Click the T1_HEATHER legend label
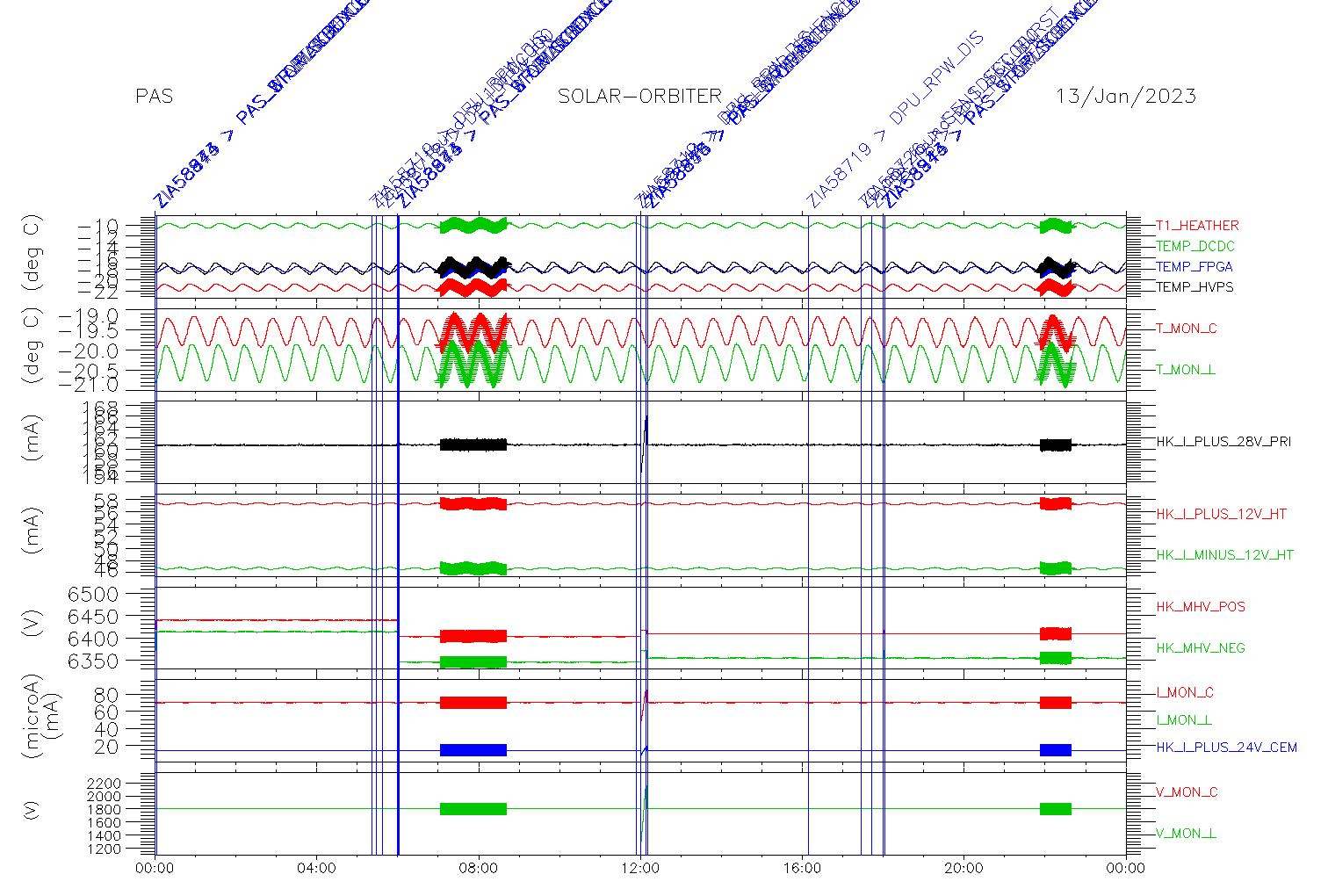This screenshot has width=1328, height=896. 1197,226
